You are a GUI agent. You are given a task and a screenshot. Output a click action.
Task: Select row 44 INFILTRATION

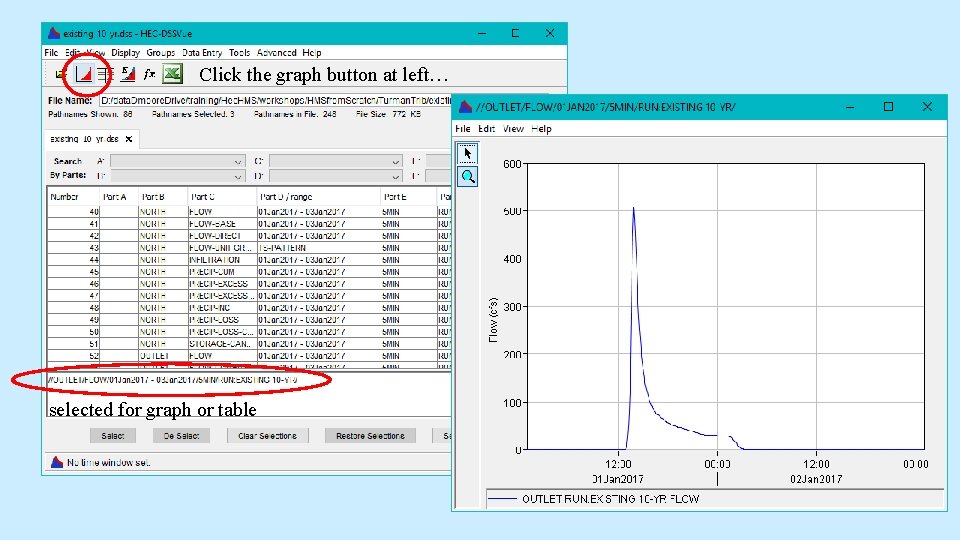[x=250, y=260]
